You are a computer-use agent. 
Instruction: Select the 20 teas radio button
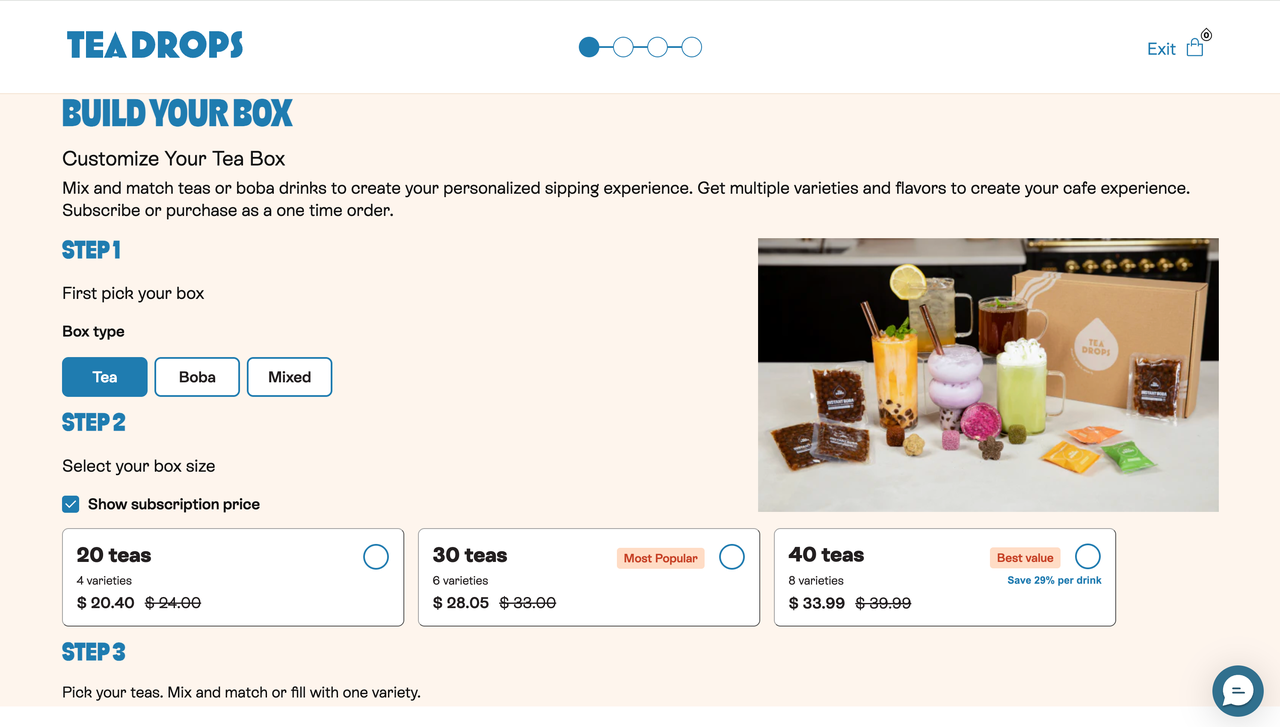(376, 557)
